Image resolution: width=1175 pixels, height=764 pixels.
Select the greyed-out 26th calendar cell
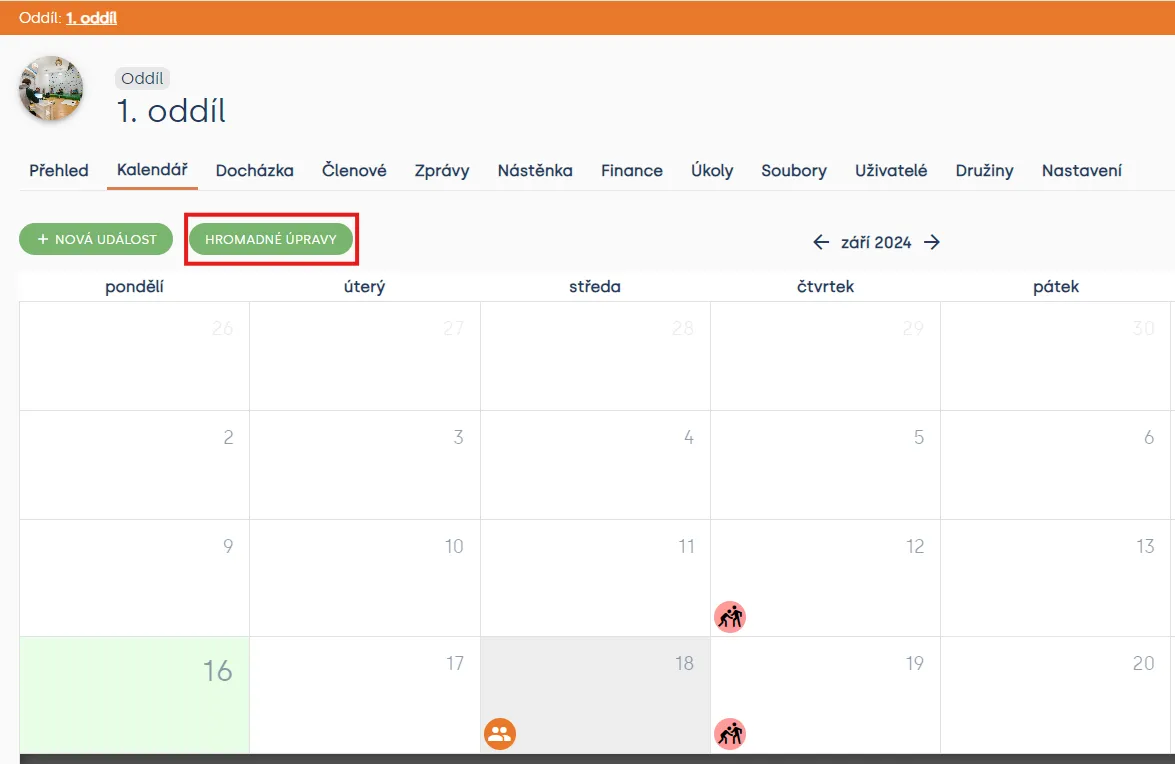click(134, 356)
